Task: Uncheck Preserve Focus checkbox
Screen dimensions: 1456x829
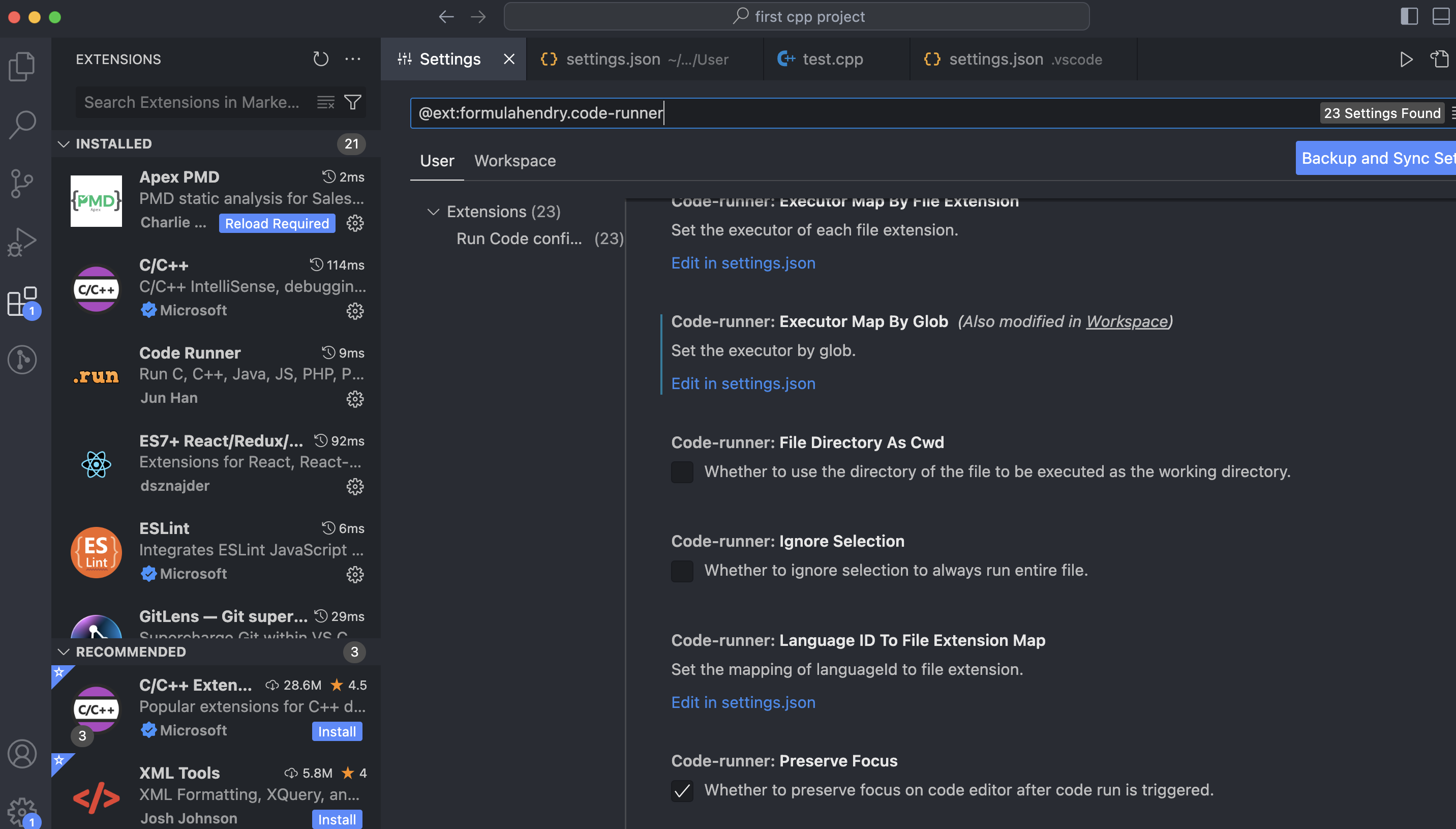Action: [682, 790]
